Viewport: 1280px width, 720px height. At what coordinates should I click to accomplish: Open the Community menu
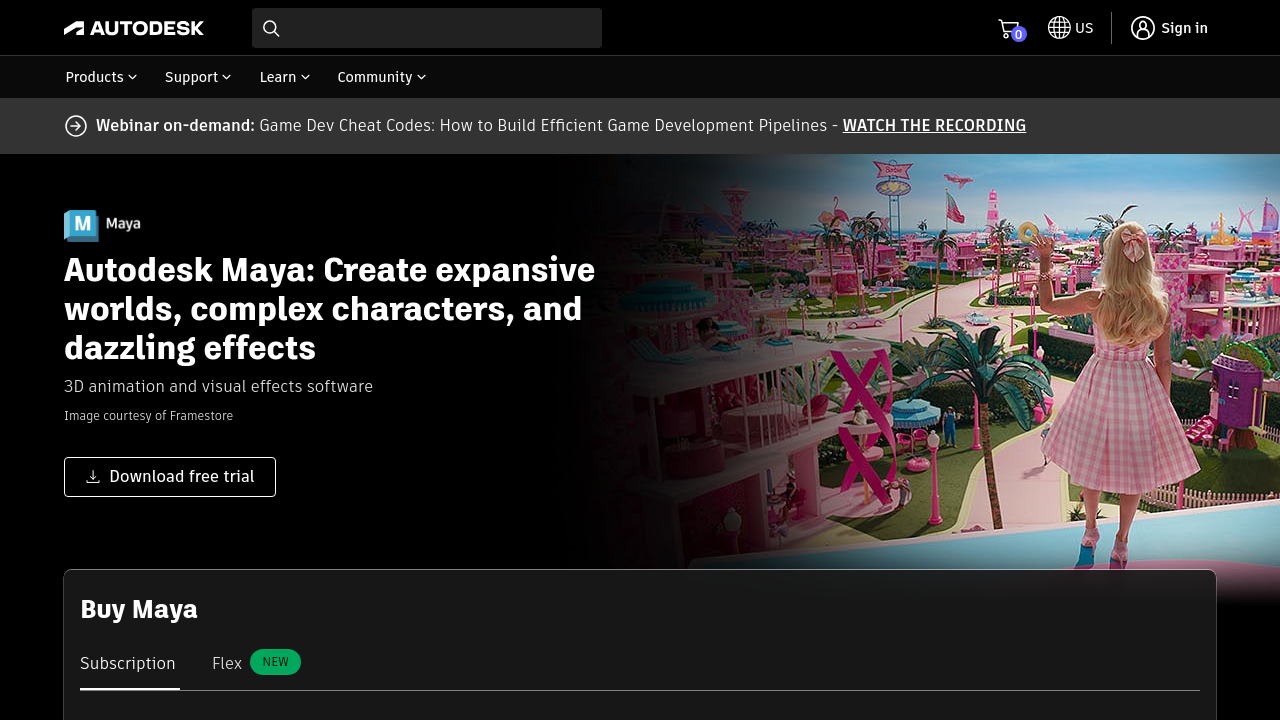click(381, 77)
